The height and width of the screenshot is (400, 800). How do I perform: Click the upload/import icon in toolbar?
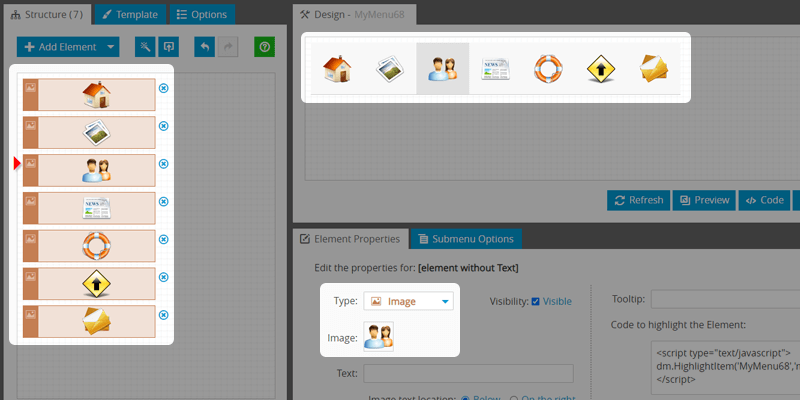168,47
